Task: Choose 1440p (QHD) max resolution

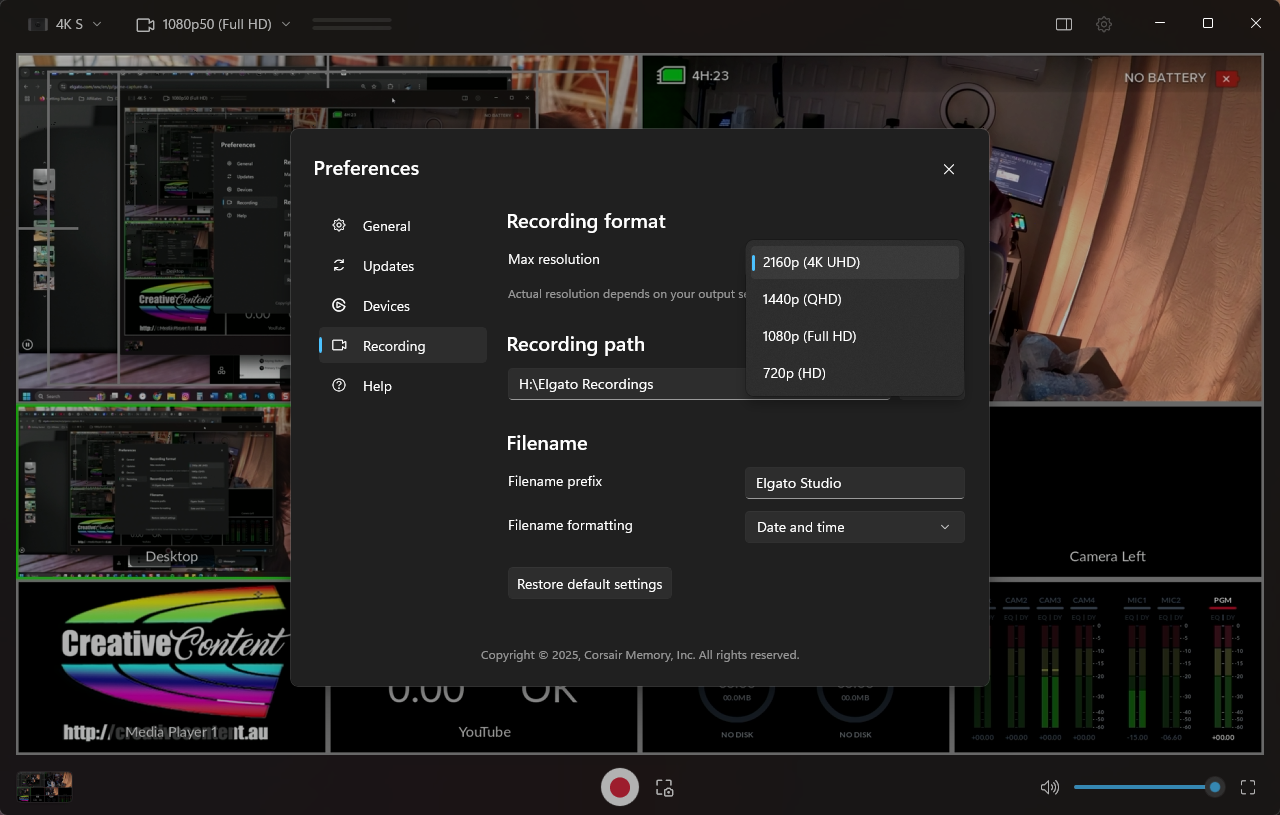Action: 855,299
